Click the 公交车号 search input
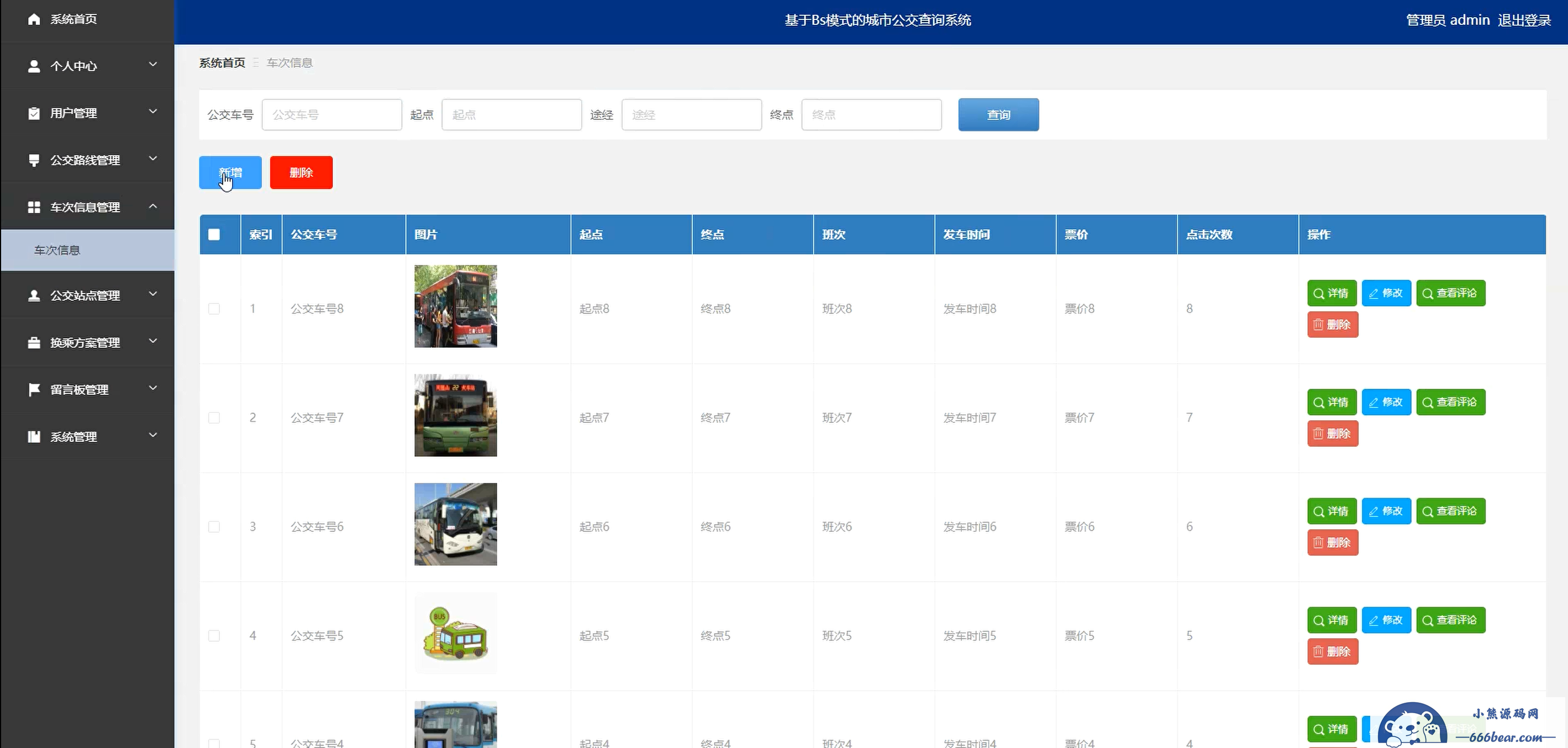This screenshot has width=1568, height=748. [x=332, y=114]
